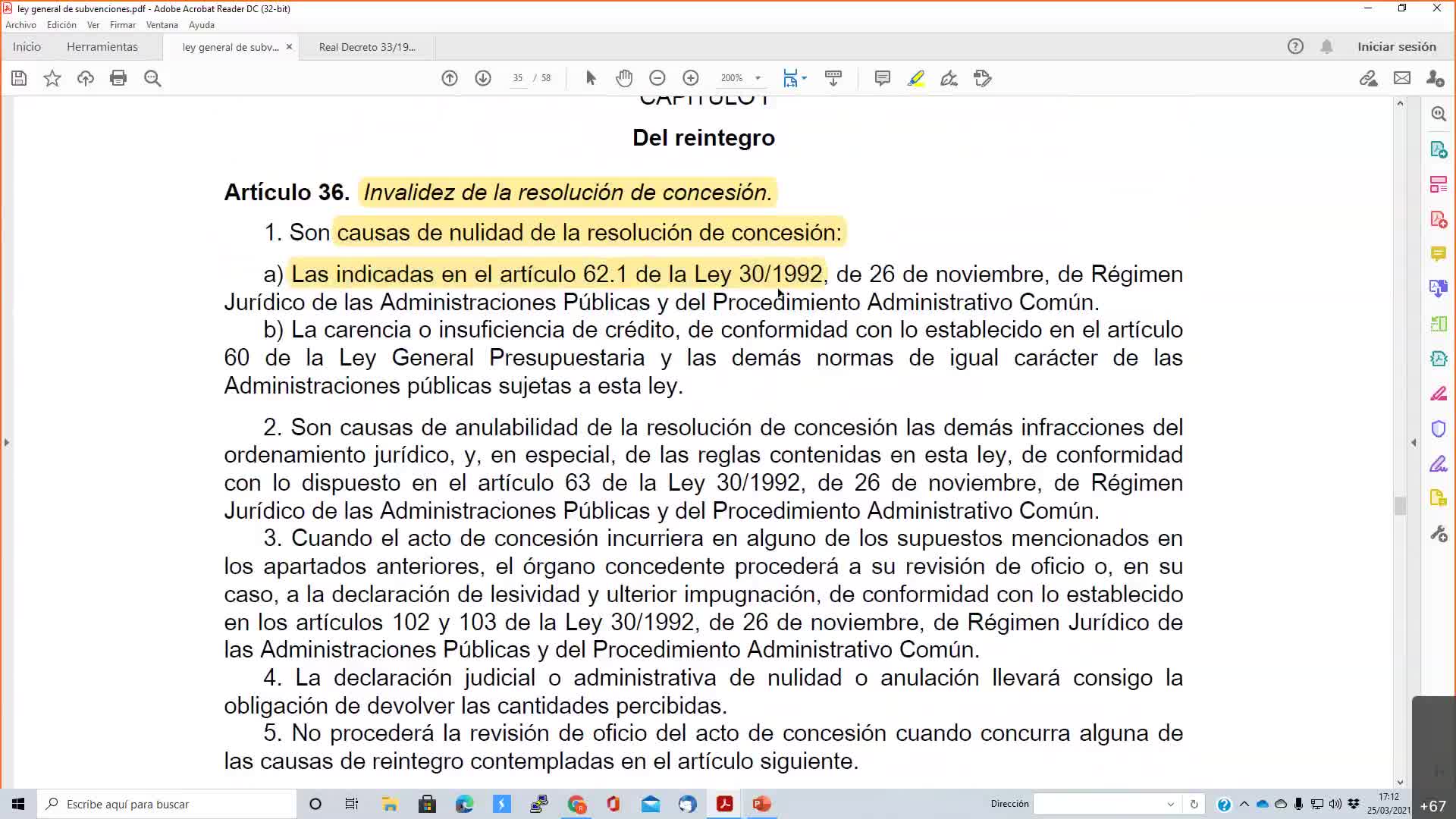The height and width of the screenshot is (819, 1456).
Task: Open the Comment tool in the right panel
Action: pos(1439,253)
